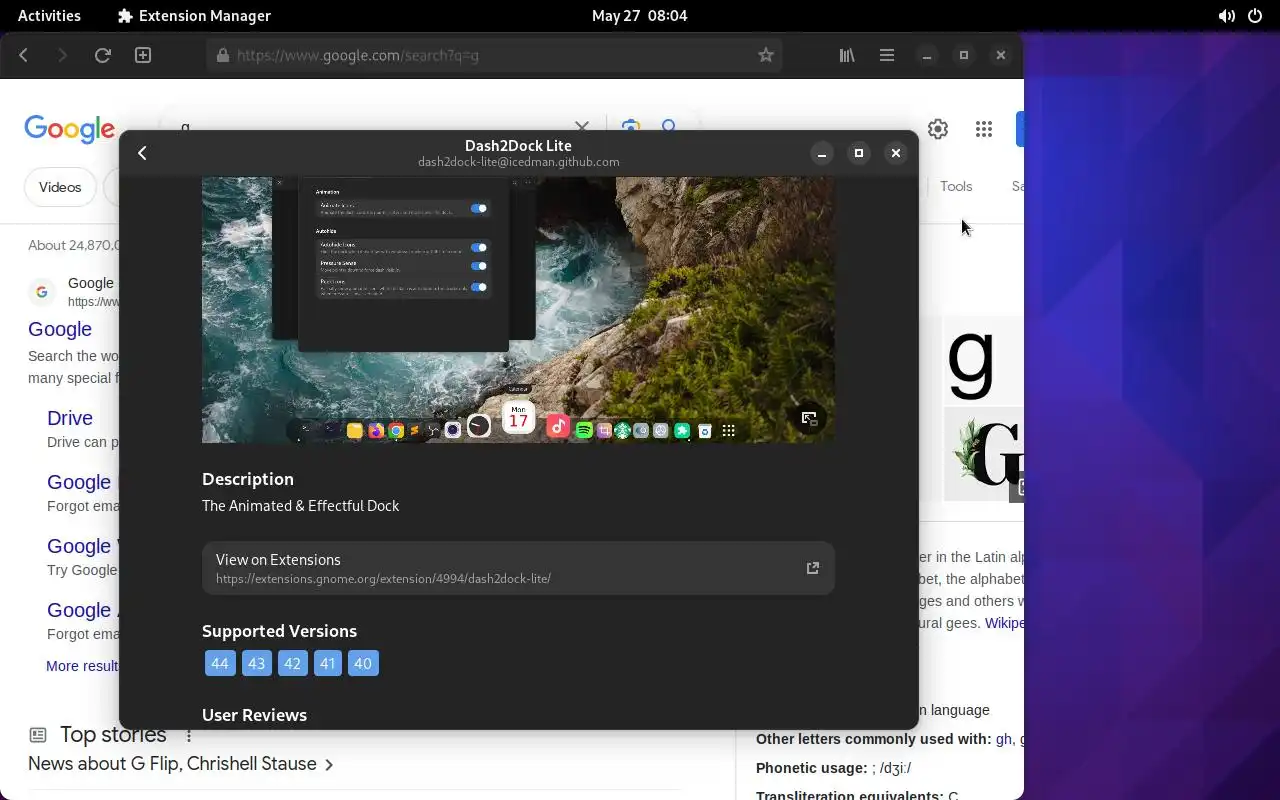This screenshot has height=800, width=1280.
Task: Open a new tab in the browser
Action: click(143, 55)
